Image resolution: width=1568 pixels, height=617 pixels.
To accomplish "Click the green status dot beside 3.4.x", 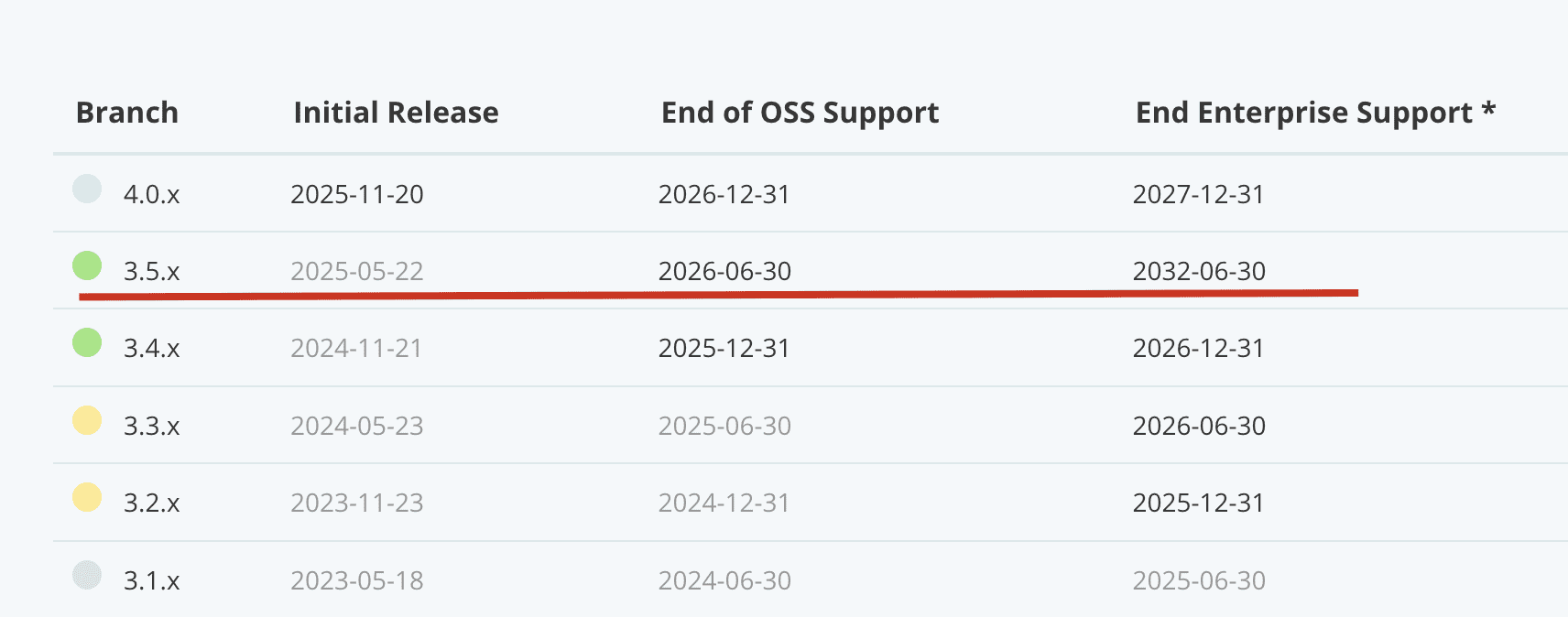I will click(x=87, y=342).
